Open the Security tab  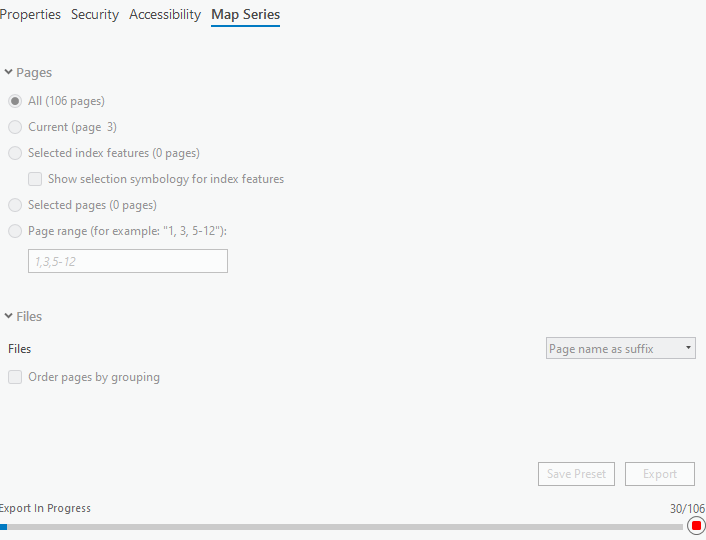[x=95, y=15]
